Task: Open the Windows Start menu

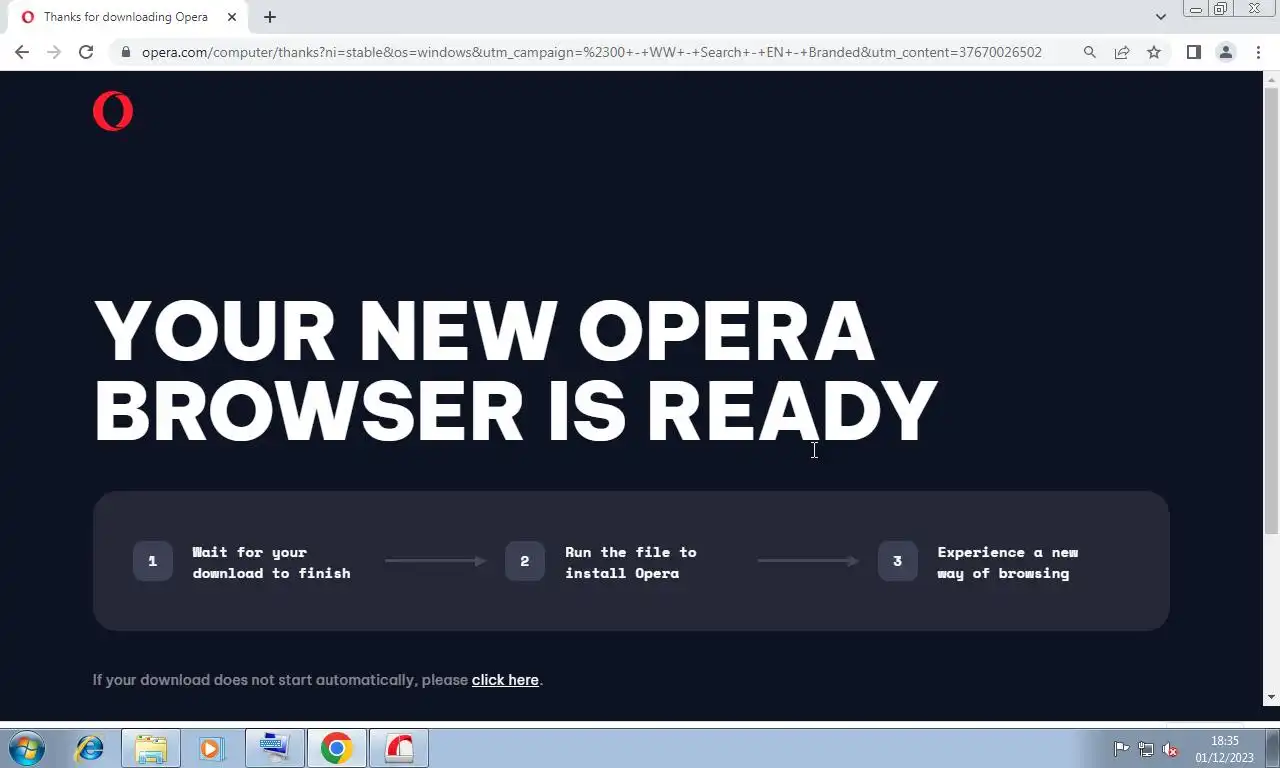Action: pyautogui.click(x=27, y=748)
